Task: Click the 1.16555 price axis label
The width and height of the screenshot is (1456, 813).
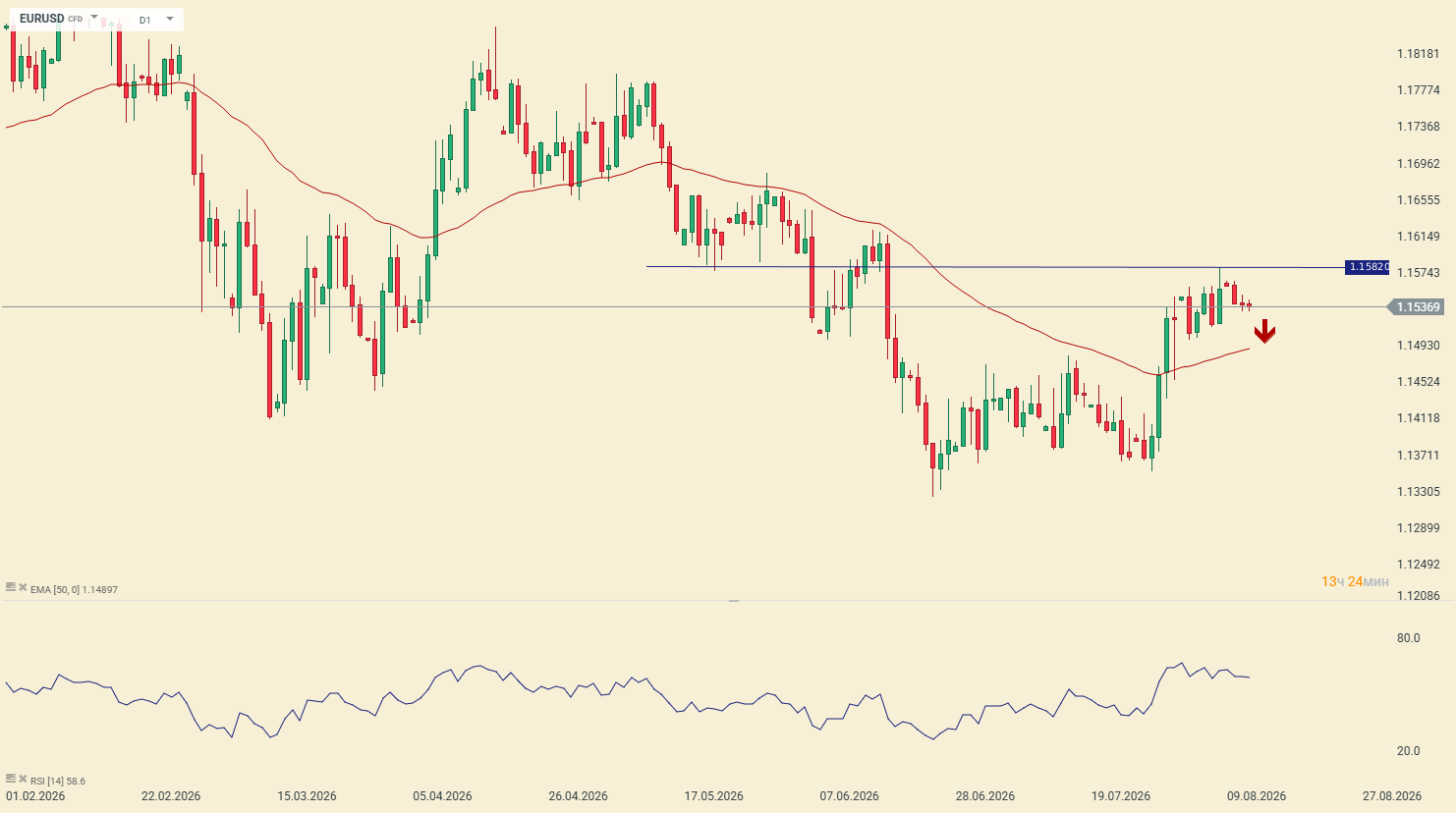Action: click(1418, 200)
